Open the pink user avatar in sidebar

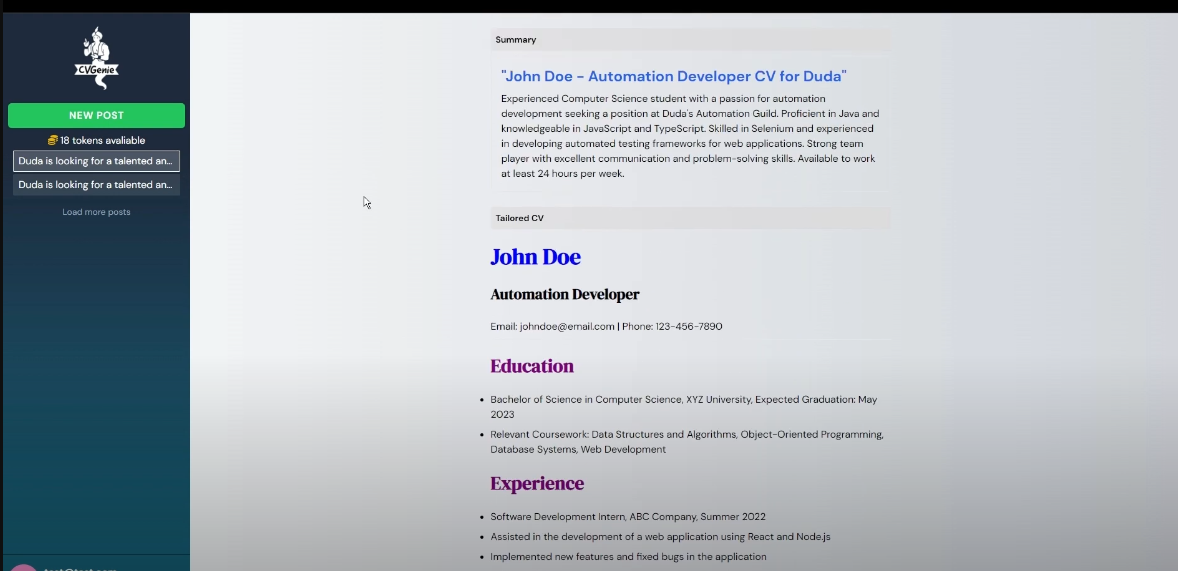coord(24,567)
